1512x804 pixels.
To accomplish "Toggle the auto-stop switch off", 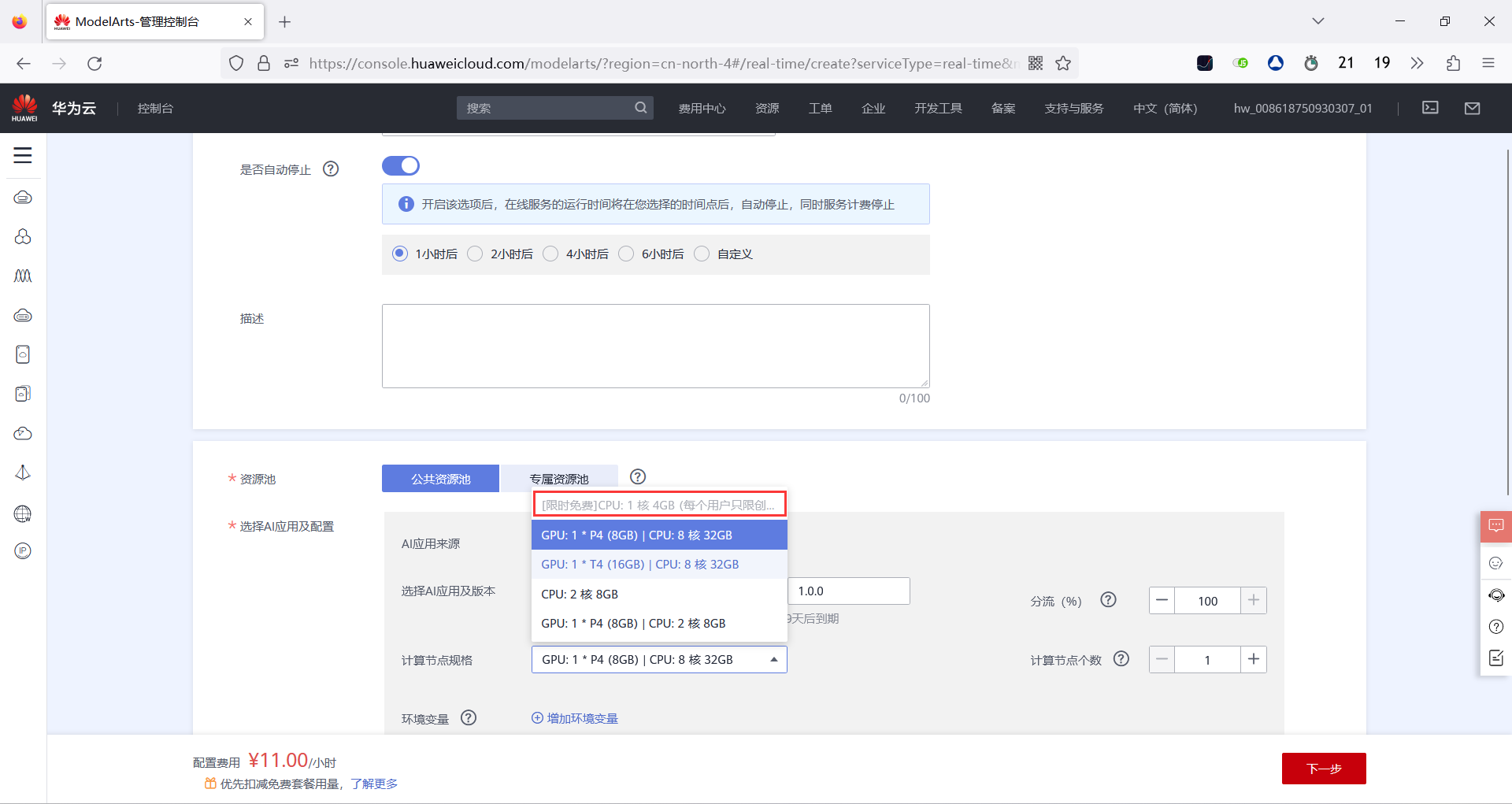I will [x=401, y=166].
